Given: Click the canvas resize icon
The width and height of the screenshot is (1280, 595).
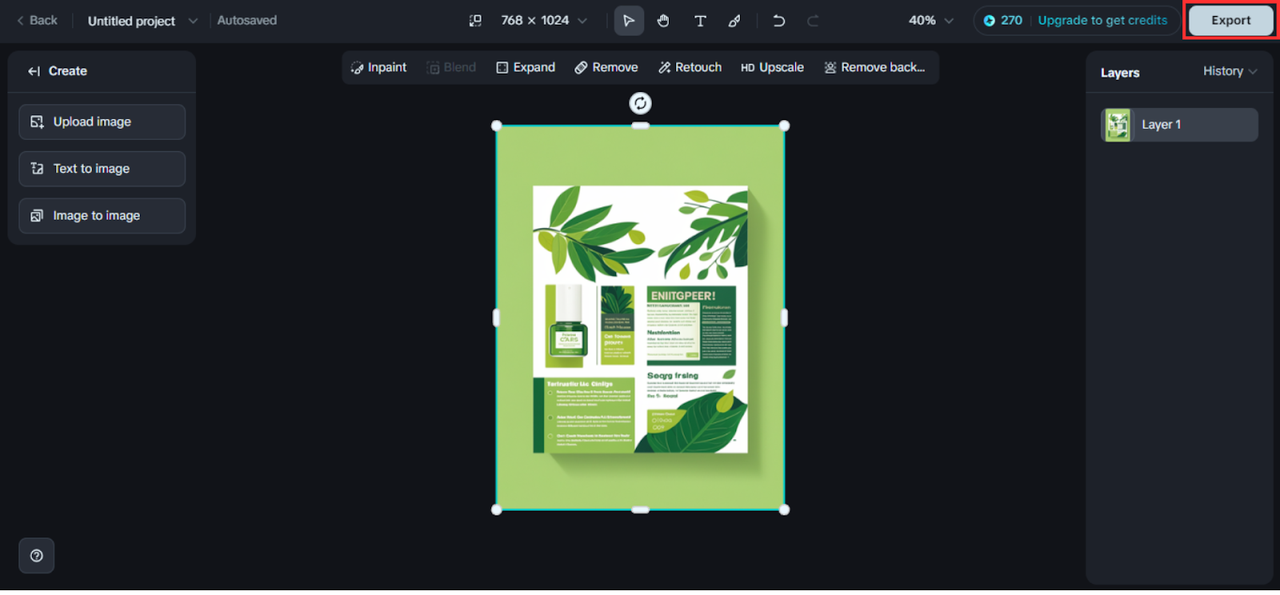Looking at the screenshot, I should point(475,20).
